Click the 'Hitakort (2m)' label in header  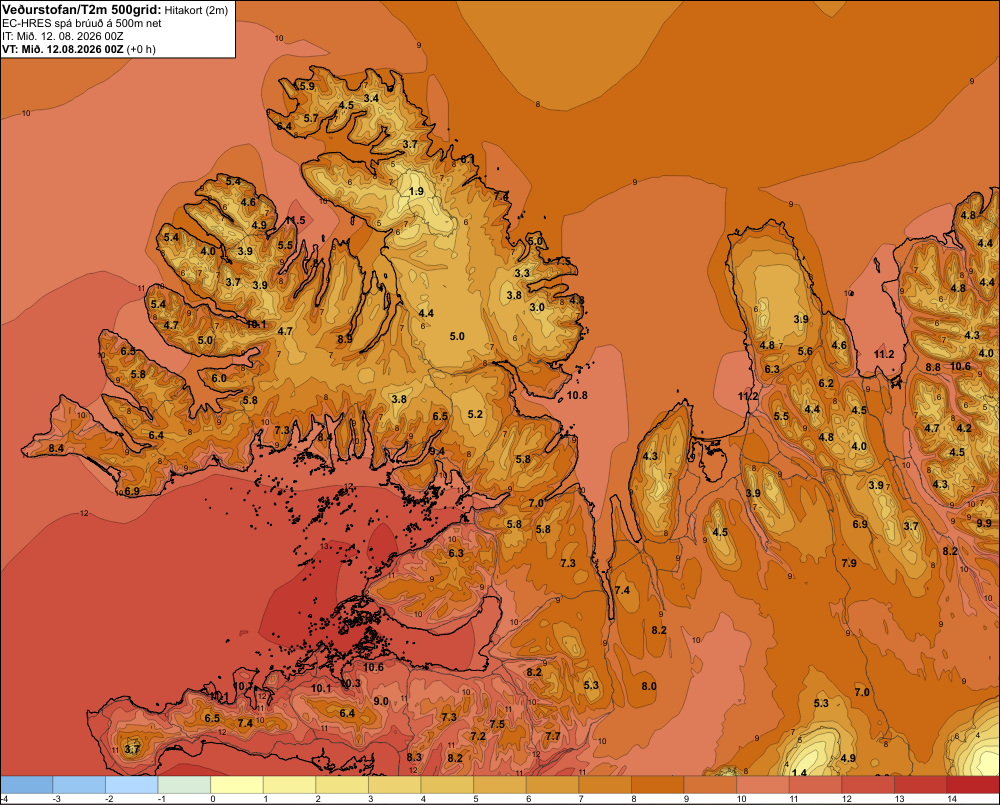point(196,10)
